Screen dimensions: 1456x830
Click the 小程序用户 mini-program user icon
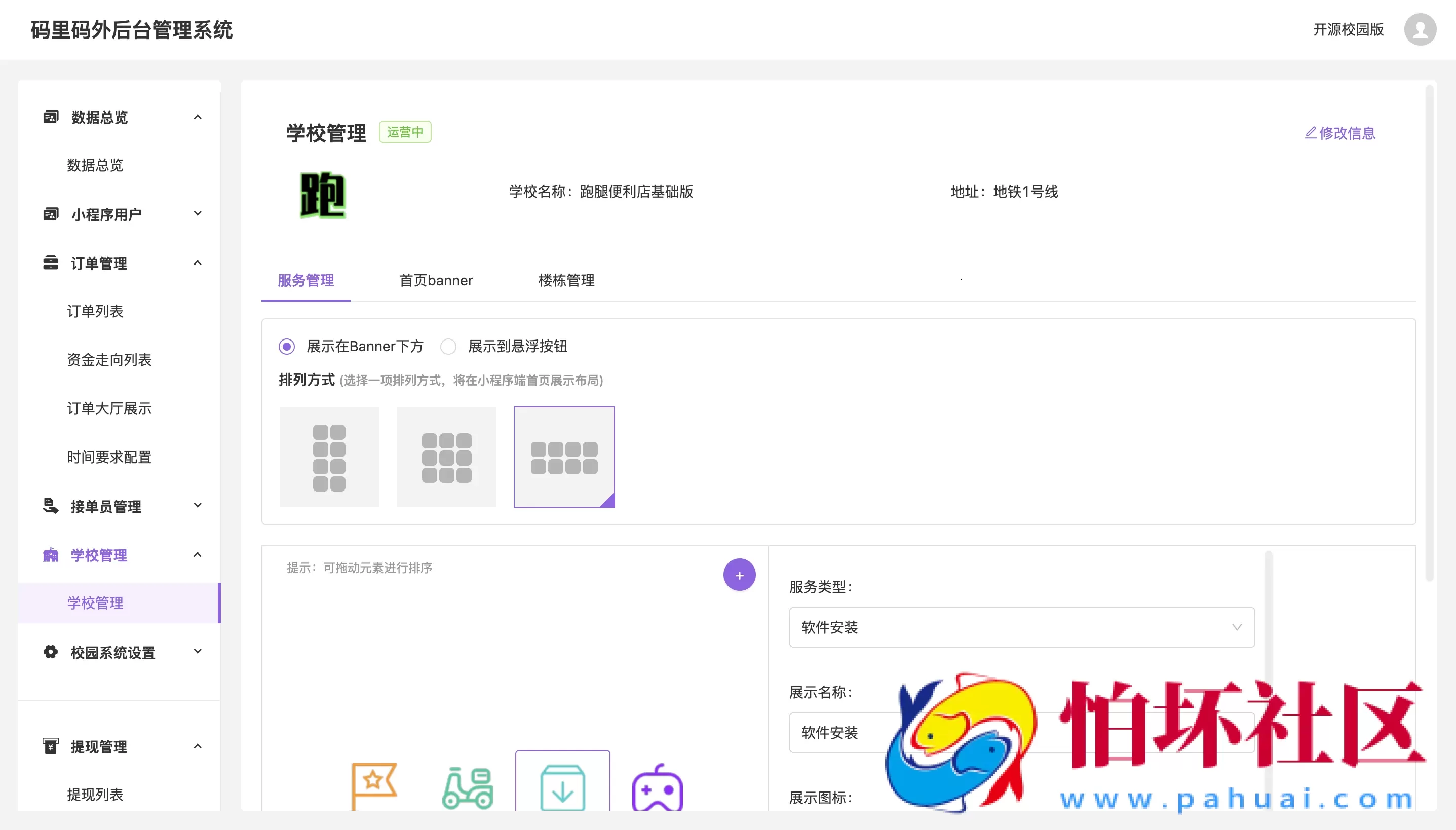51,213
